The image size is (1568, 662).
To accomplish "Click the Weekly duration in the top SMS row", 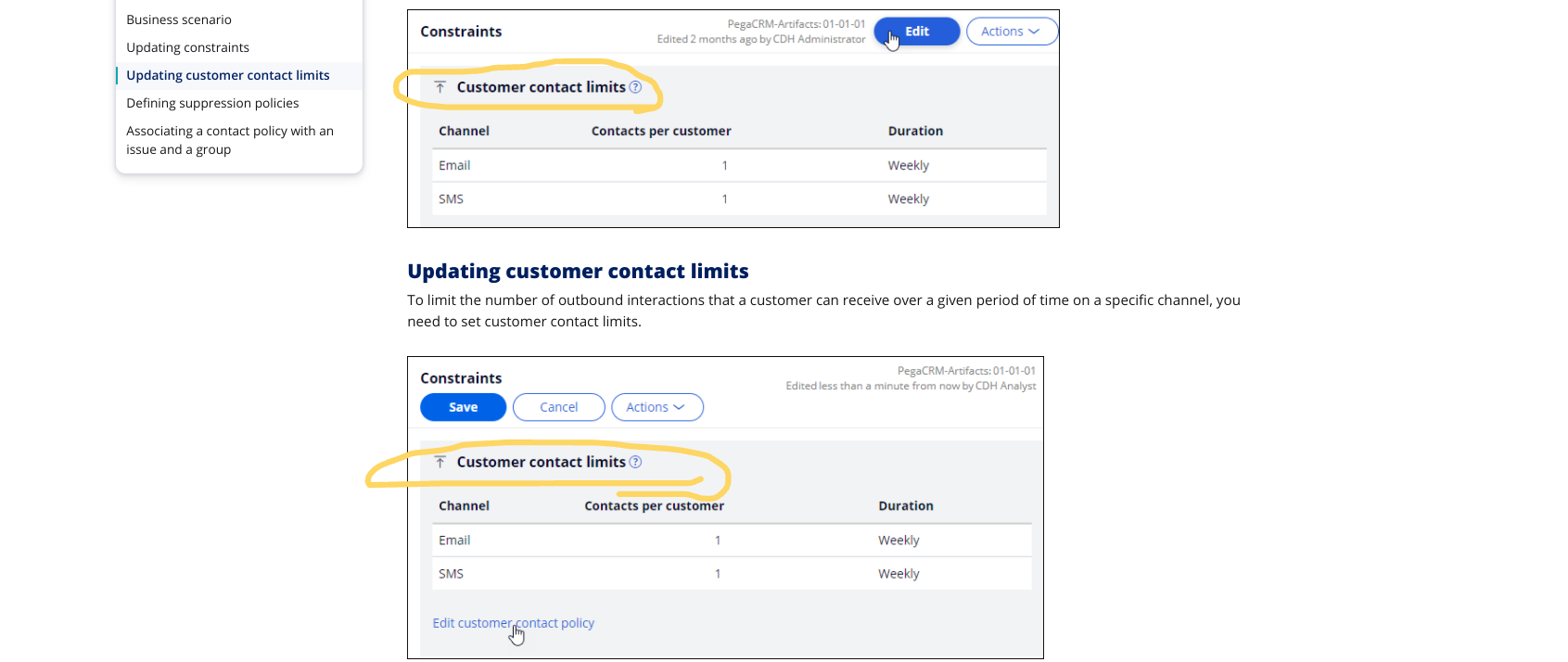I will coord(909,198).
